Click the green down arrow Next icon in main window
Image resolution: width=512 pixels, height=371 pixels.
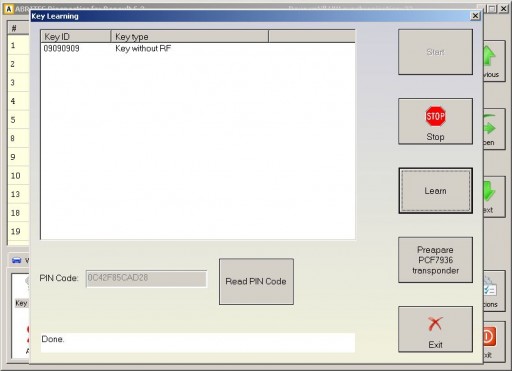pos(489,191)
